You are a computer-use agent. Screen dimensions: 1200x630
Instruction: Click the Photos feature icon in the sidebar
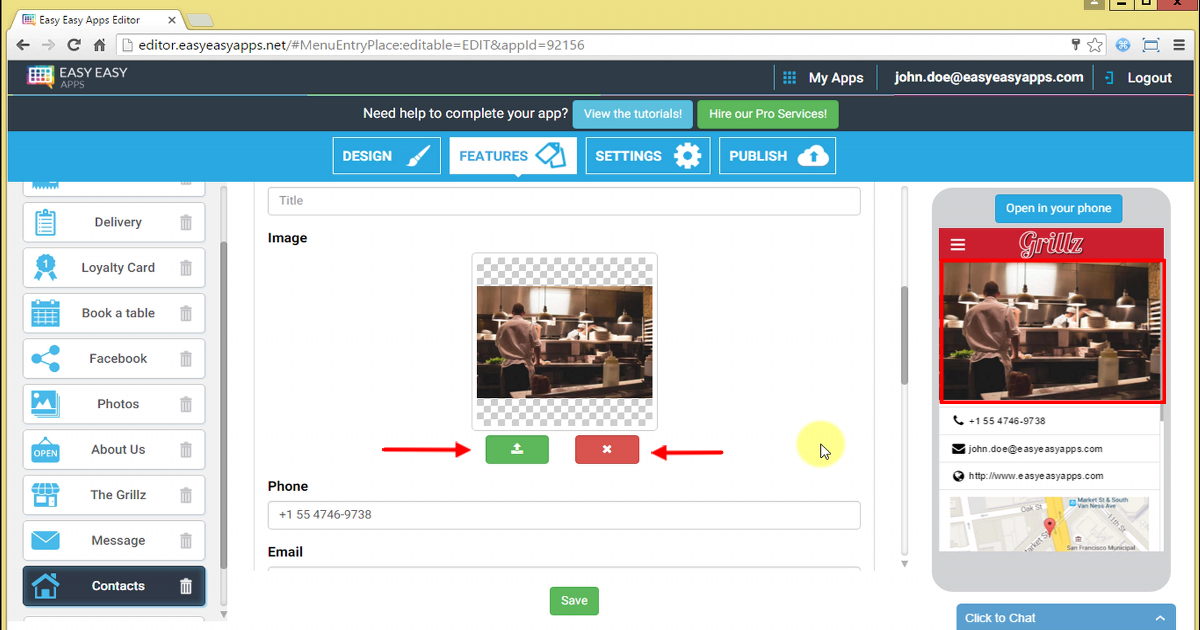pos(45,403)
